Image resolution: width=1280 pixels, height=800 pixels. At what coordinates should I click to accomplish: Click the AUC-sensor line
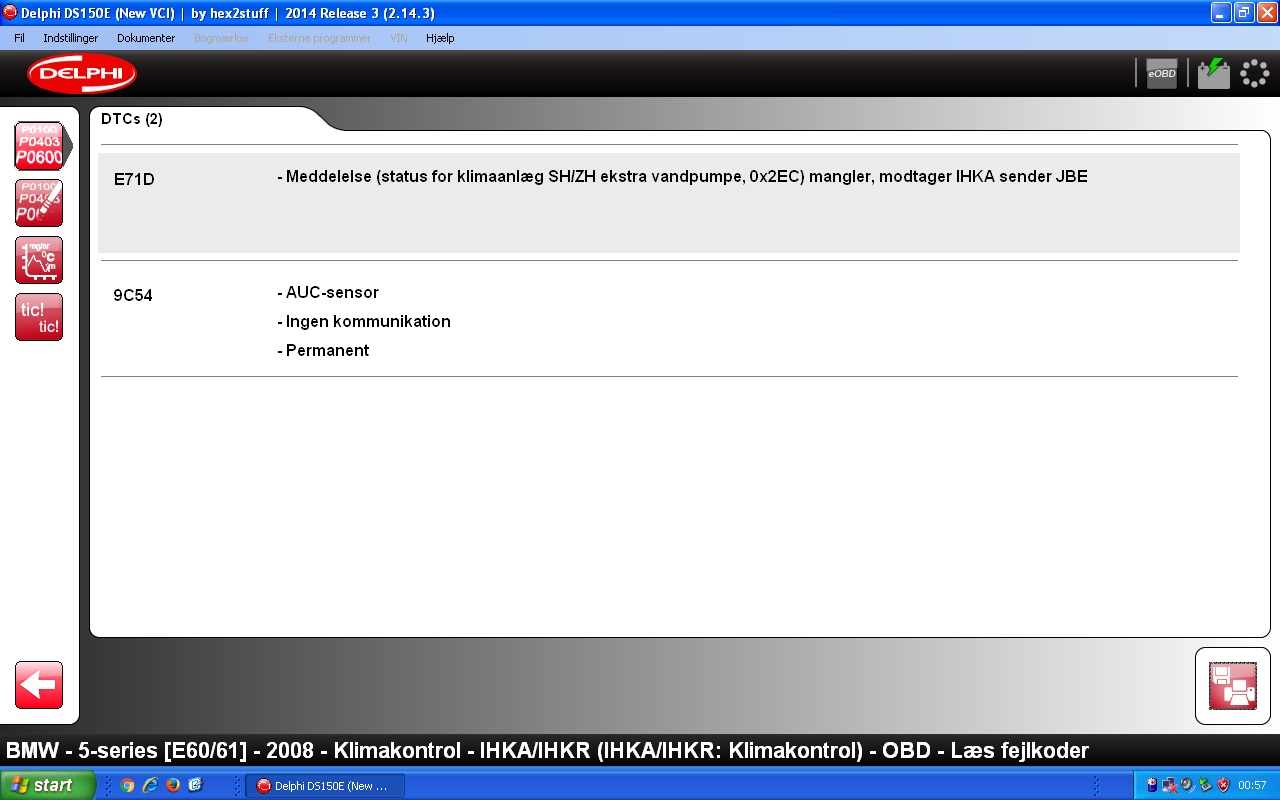click(328, 293)
